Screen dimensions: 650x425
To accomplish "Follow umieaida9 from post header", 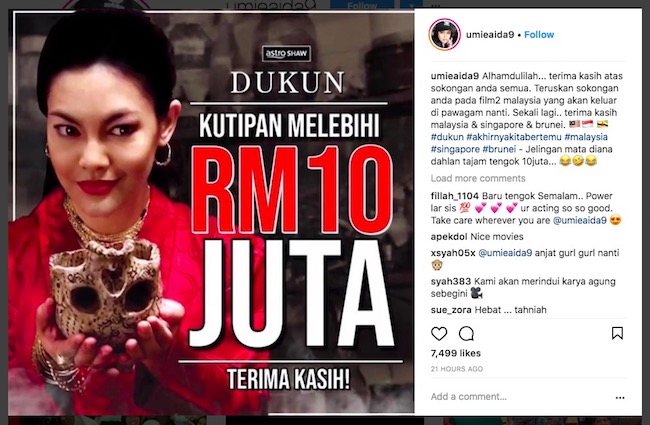I will point(539,34).
